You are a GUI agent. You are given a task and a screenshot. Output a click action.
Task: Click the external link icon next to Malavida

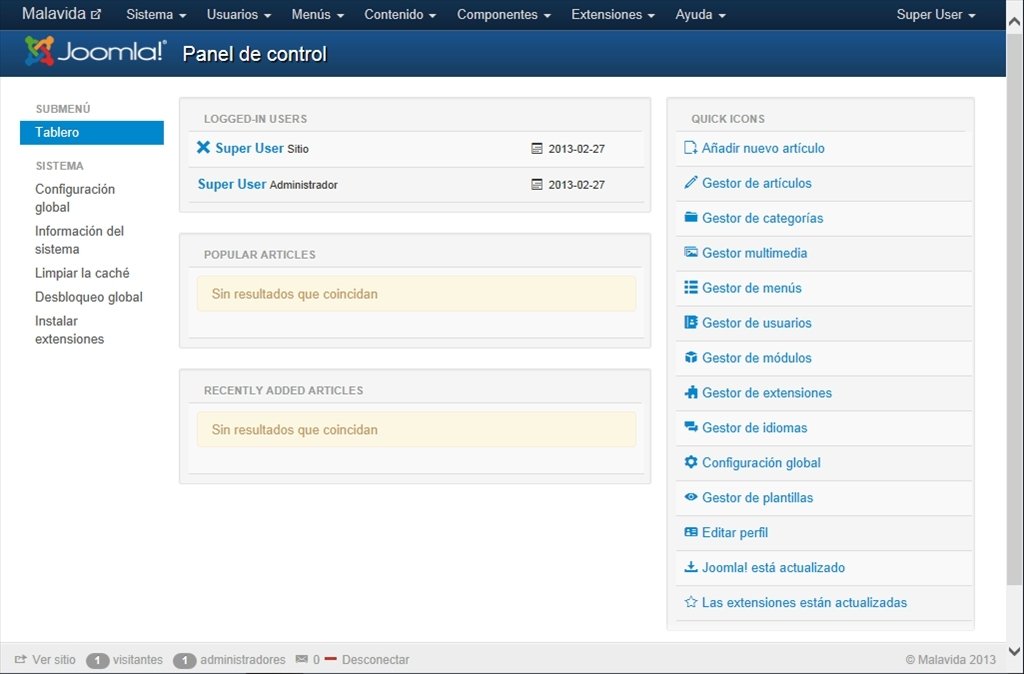pyautogui.click(x=95, y=14)
